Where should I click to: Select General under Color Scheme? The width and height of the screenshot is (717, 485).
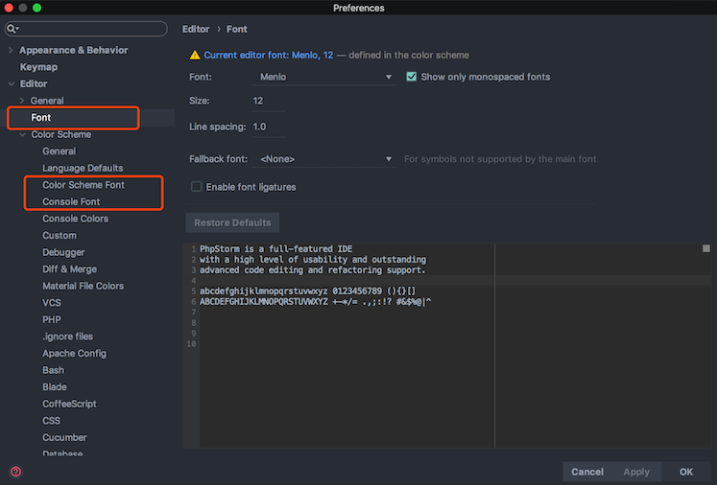click(x=59, y=151)
